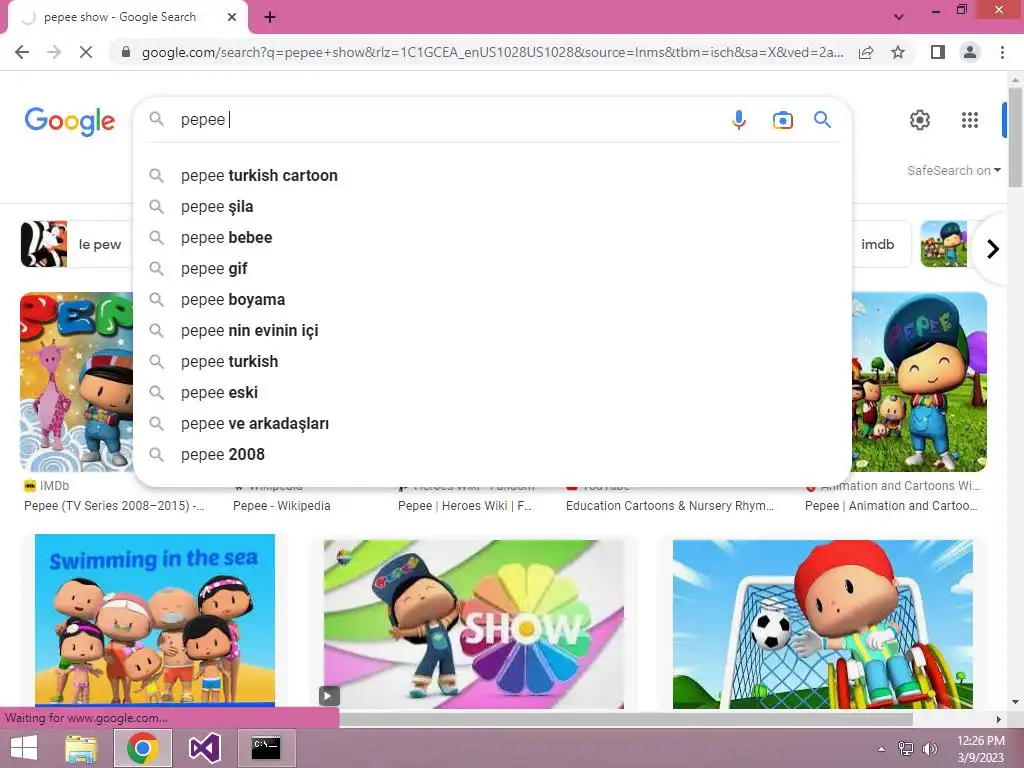Open Education Cartoons & Nursery Rhymes result
The width and height of the screenshot is (1024, 768).
pos(669,505)
